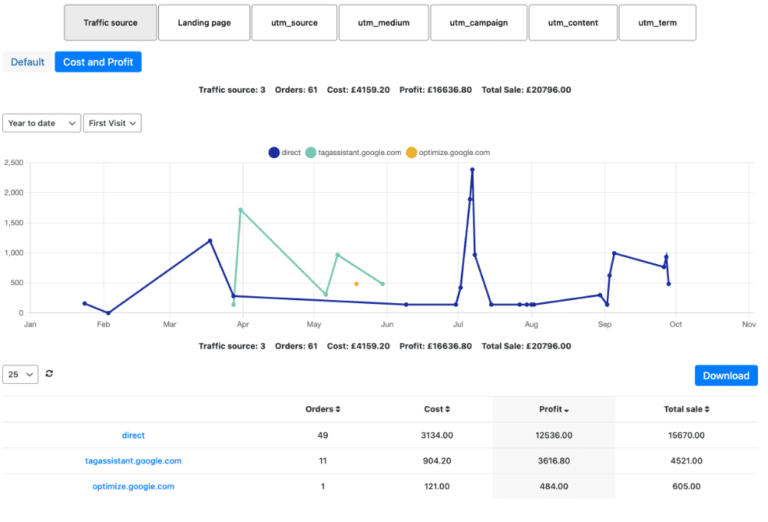Open the utm_source tab
The width and height of the screenshot is (768, 522).
tap(294, 23)
